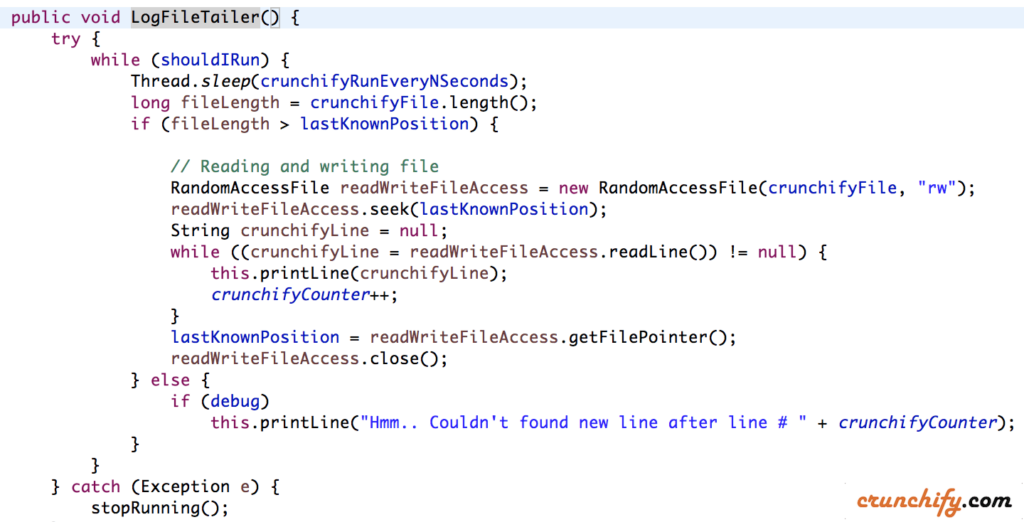Click 'crunchifyRunEveryNSeconds' argument in Thread.sleep
This screenshot has height=522, width=1024.
point(384,82)
